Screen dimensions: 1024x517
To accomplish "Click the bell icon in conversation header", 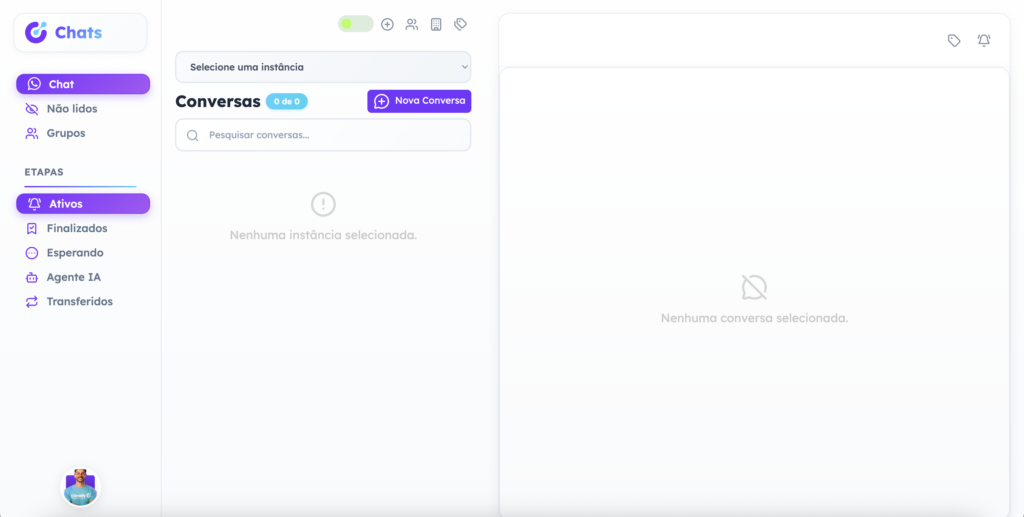I will (984, 40).
